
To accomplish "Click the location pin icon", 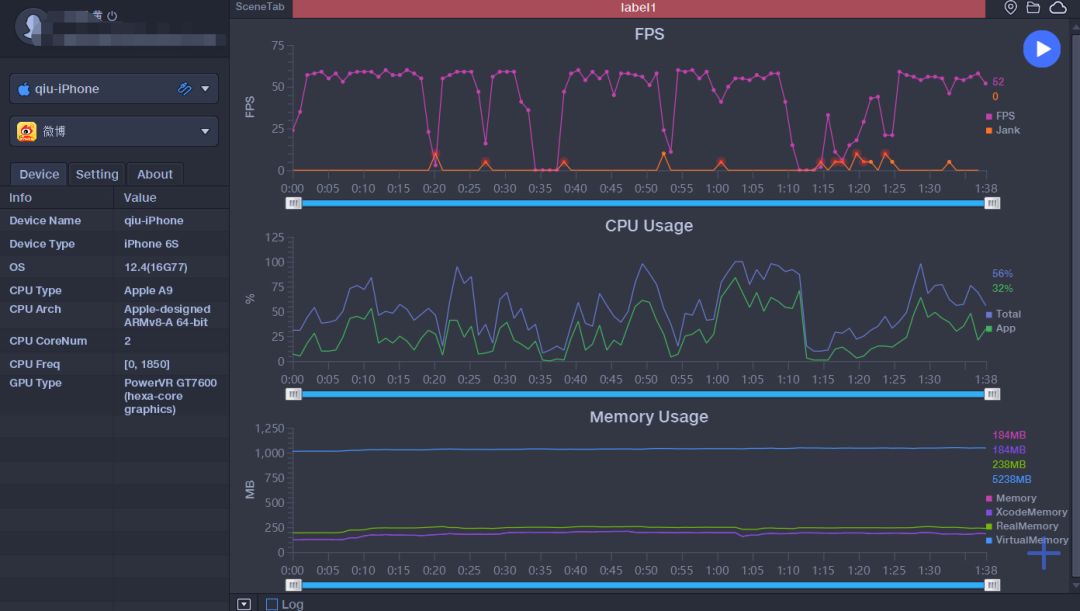I will coord(1011,8).
